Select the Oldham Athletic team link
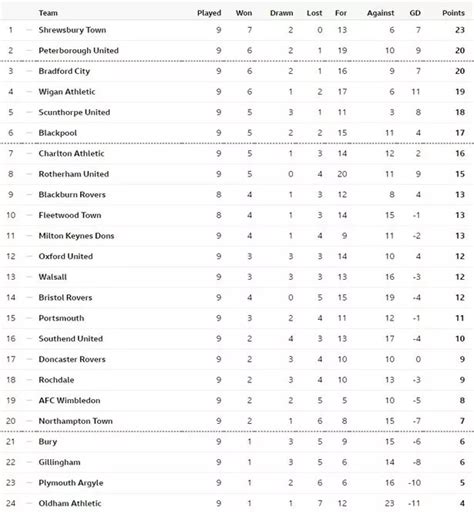474x514 pixels. [70, 503]
